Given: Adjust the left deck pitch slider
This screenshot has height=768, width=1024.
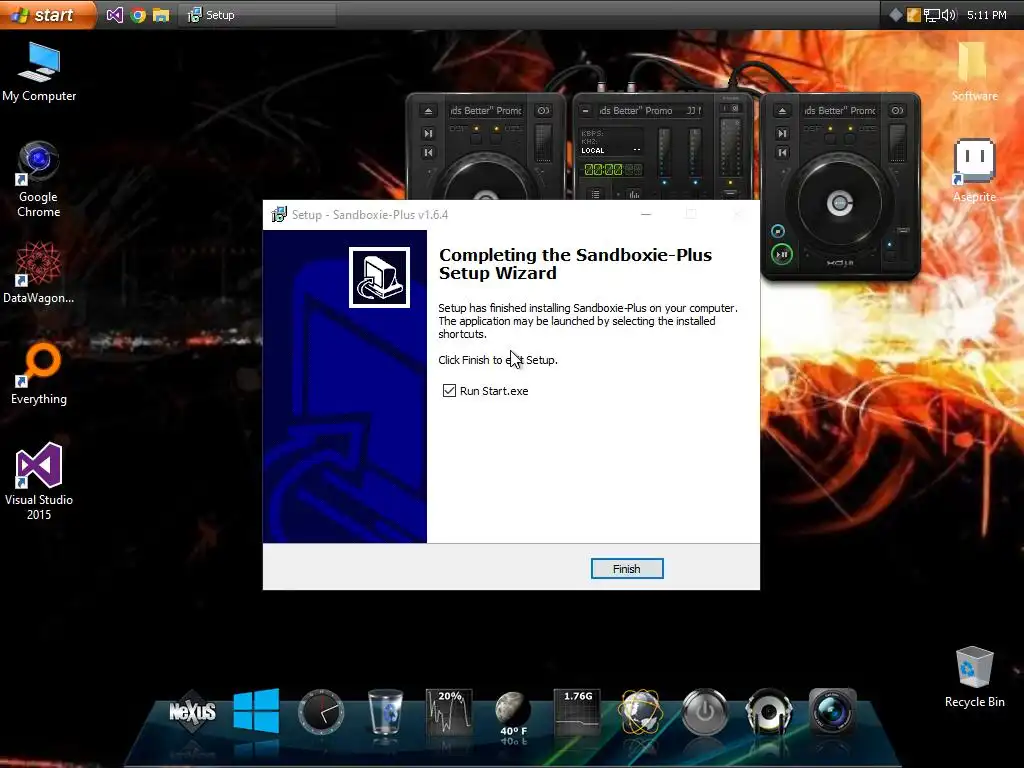Looking at the screenshot, I should tap(543, 143).
